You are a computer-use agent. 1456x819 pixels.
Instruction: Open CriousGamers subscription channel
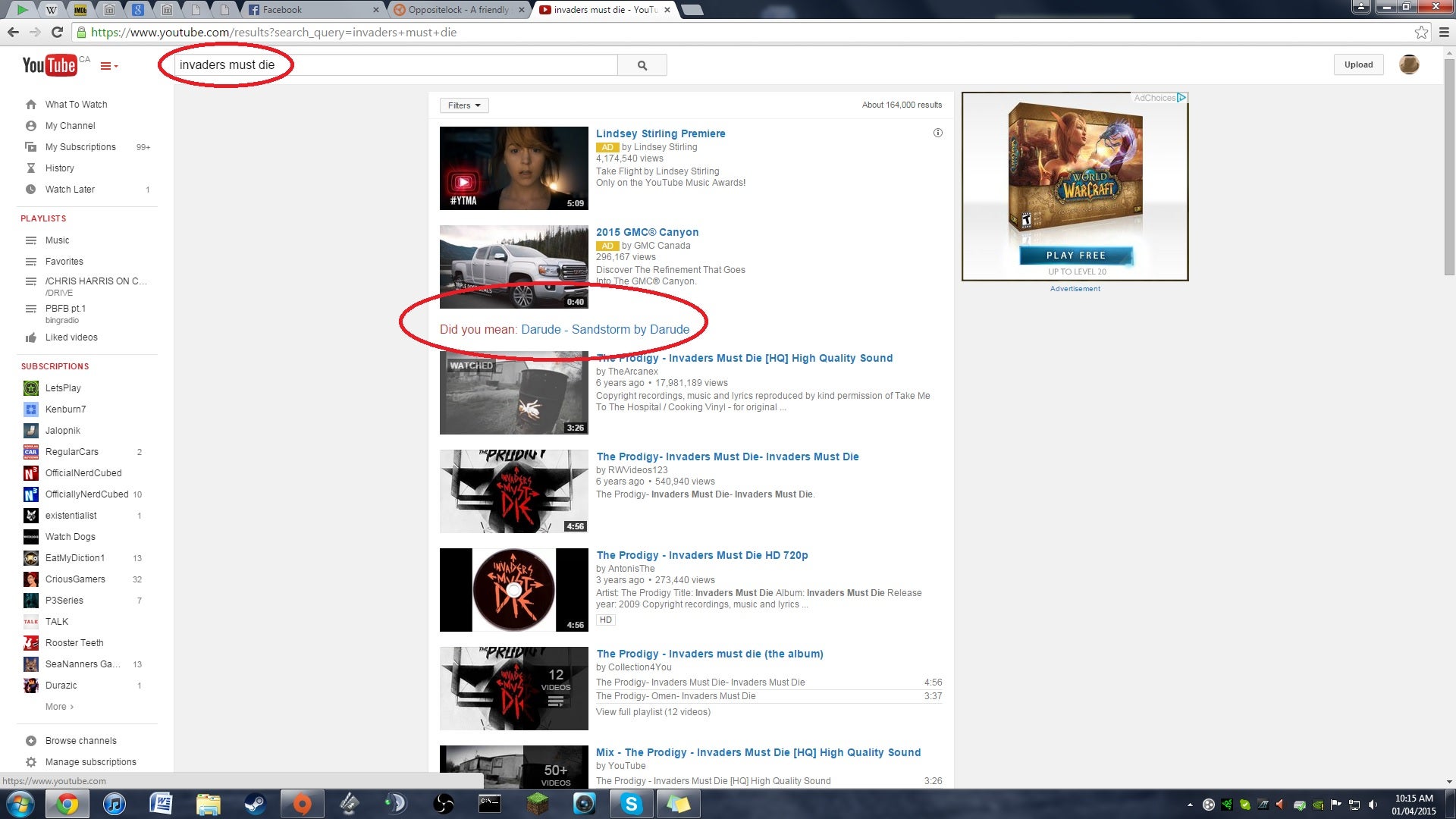75,579
